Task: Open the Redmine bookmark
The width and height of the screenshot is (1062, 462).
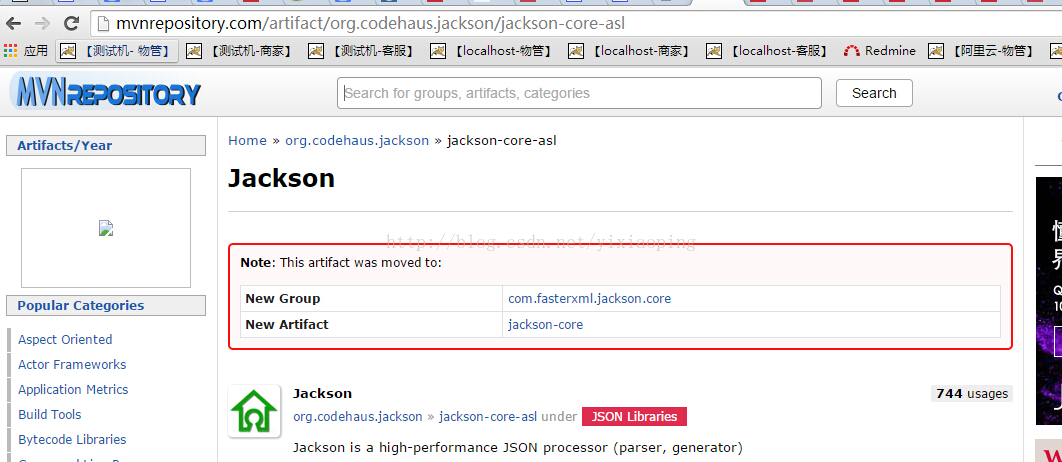Action: click(880, 51)
